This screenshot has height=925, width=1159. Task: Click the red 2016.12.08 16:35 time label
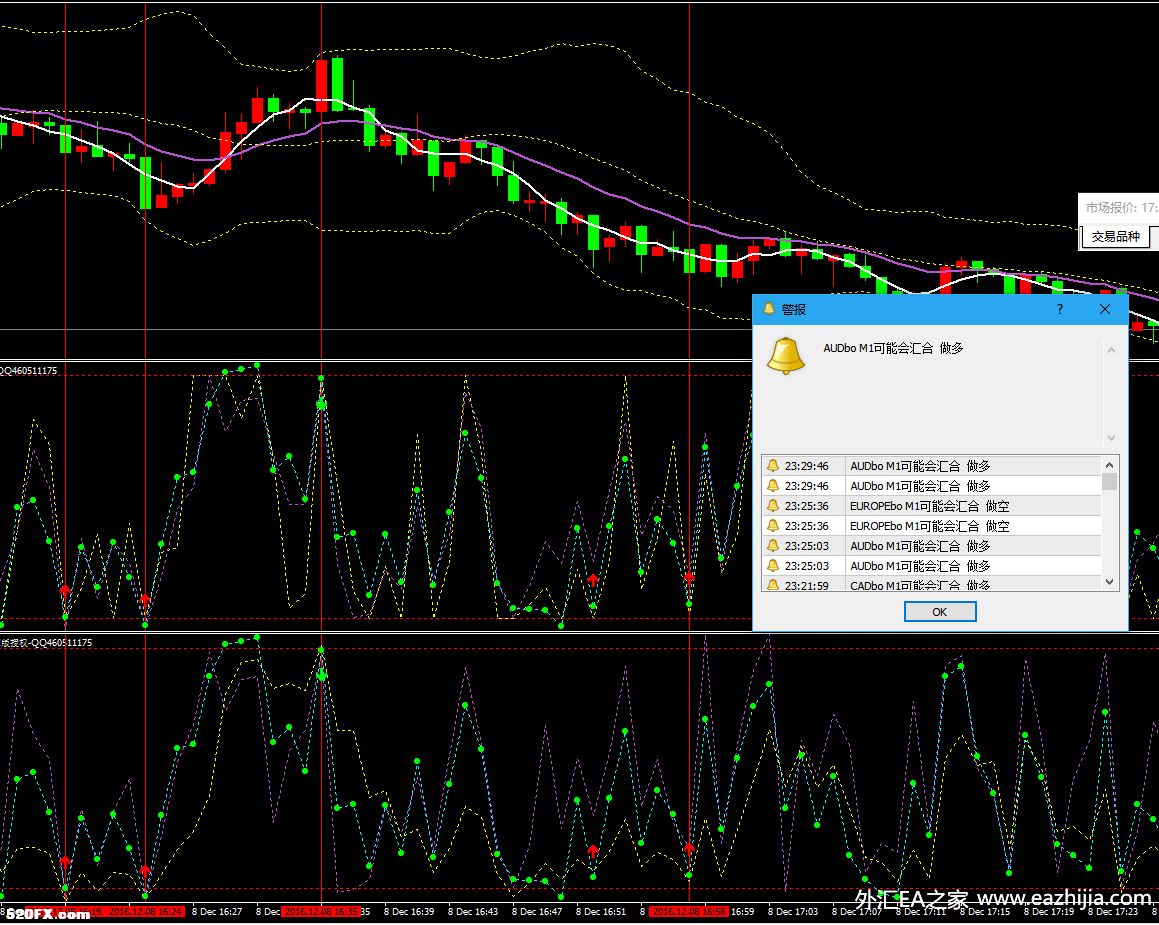pos(322,912)
